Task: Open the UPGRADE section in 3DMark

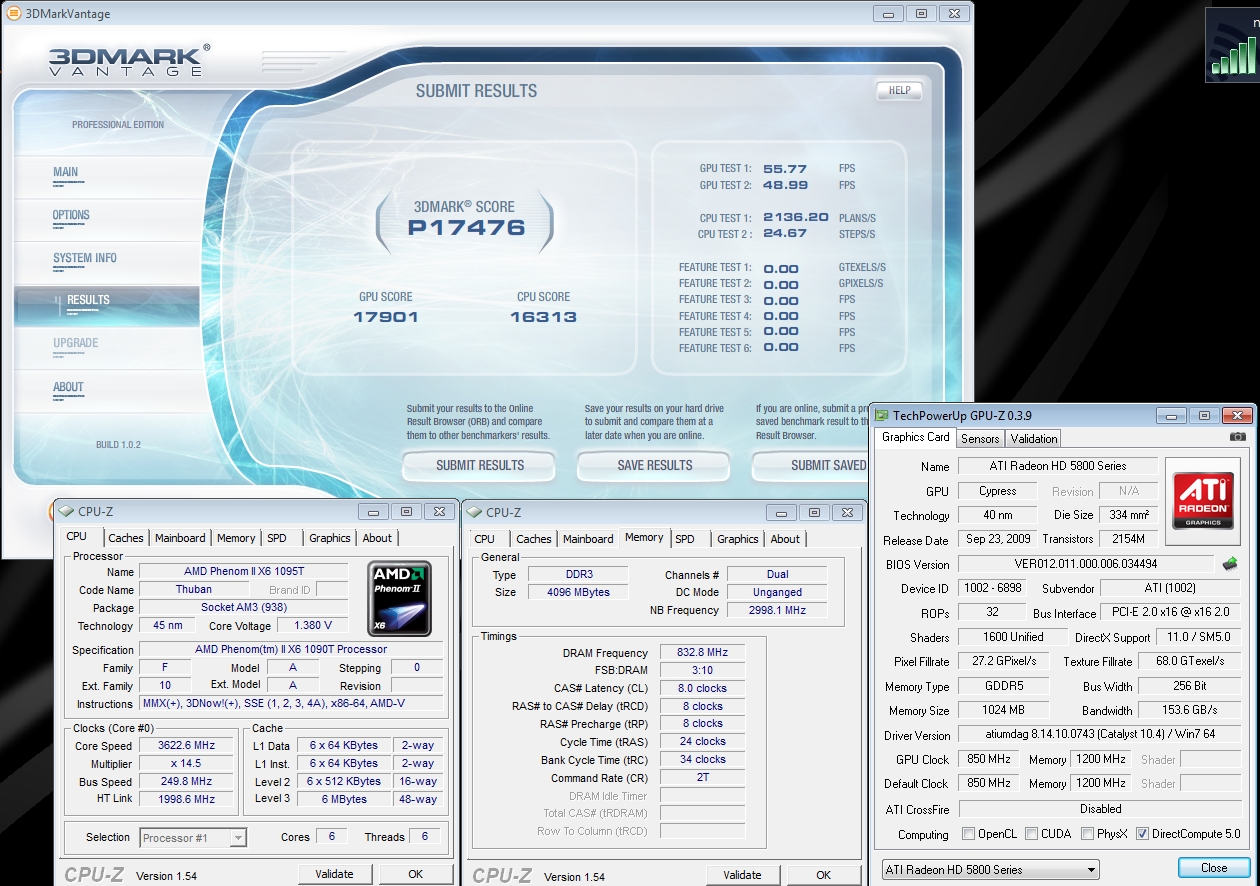Action: pos(76,343)
